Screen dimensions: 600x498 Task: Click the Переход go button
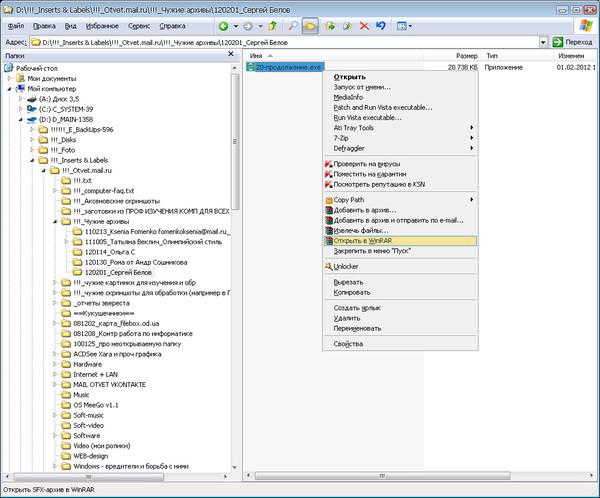pos(573,42)
